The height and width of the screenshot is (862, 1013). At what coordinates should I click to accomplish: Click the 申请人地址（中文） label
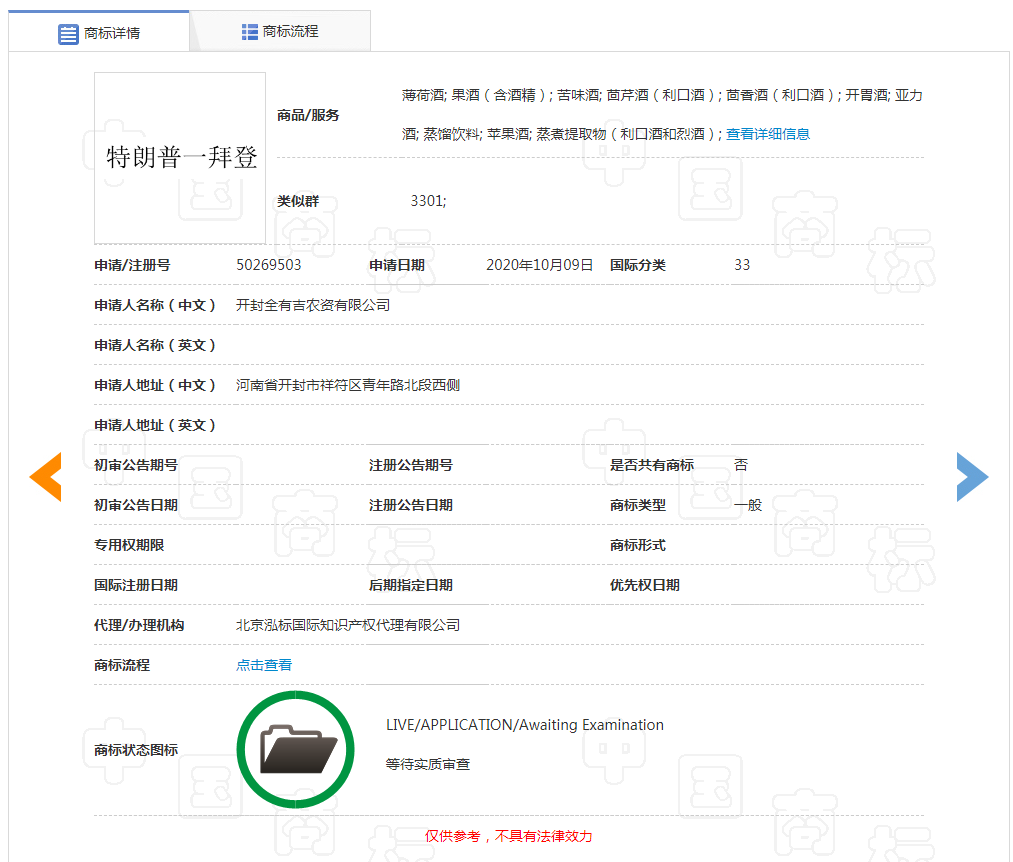(155, 385)
